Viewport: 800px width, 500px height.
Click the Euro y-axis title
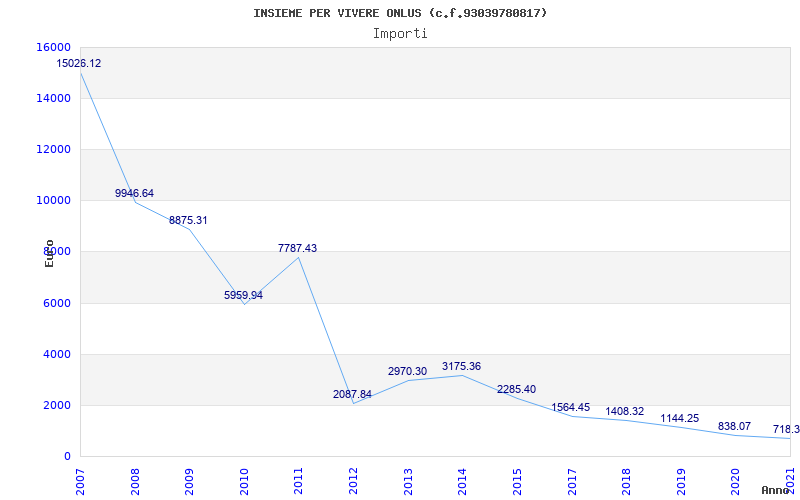pos(49,253)
